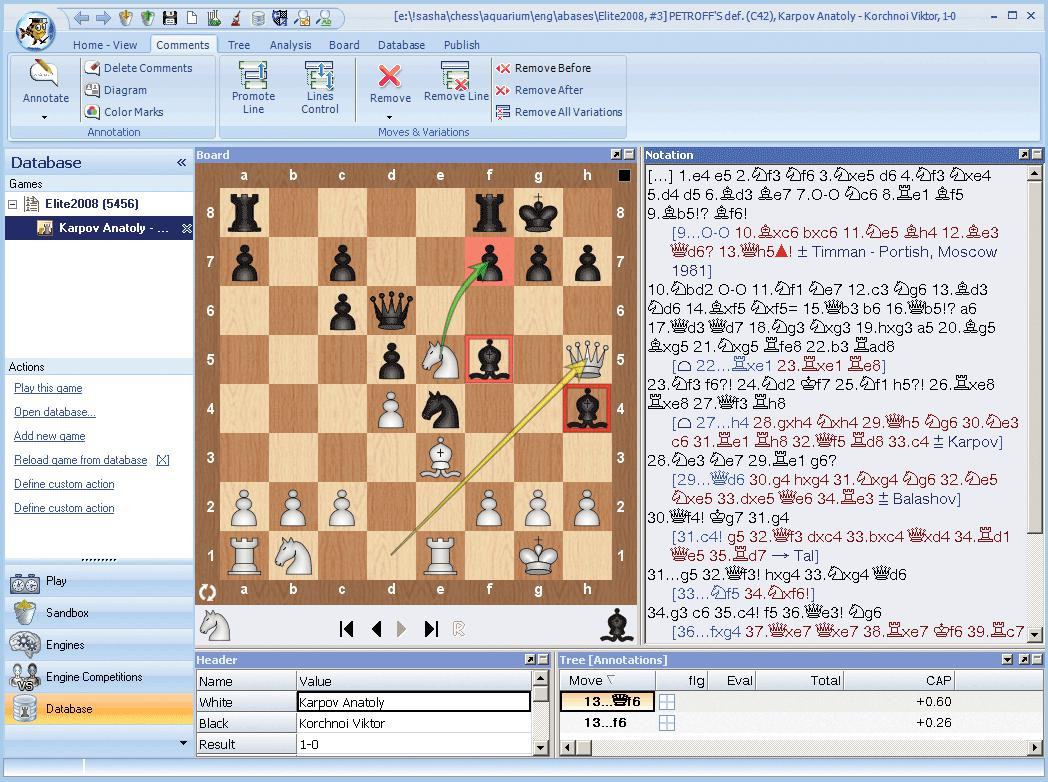The image size is (1048, 782).
Task: Switch to the Analysis ribbon tab
Action: pos(290,45)
